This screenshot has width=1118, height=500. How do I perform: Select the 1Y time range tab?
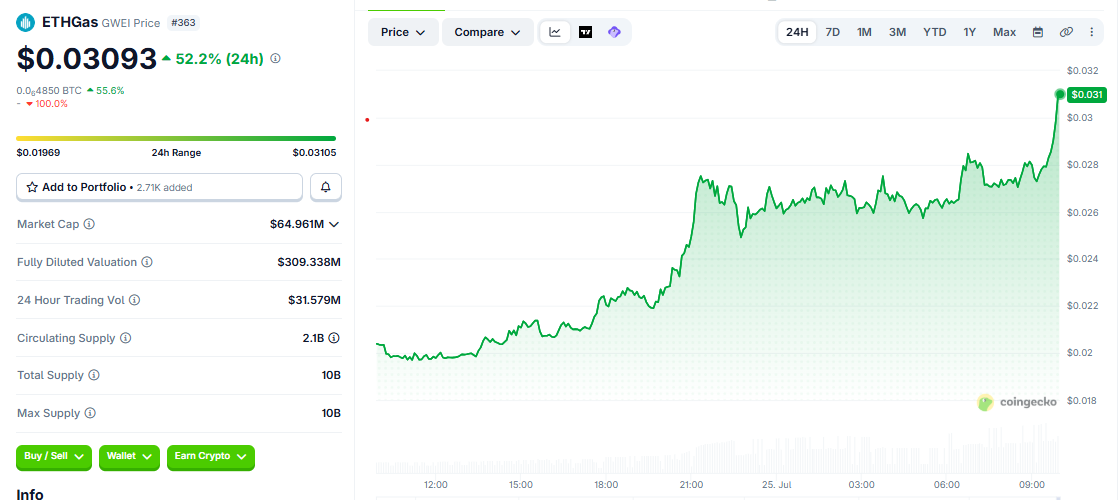(970, 32)
